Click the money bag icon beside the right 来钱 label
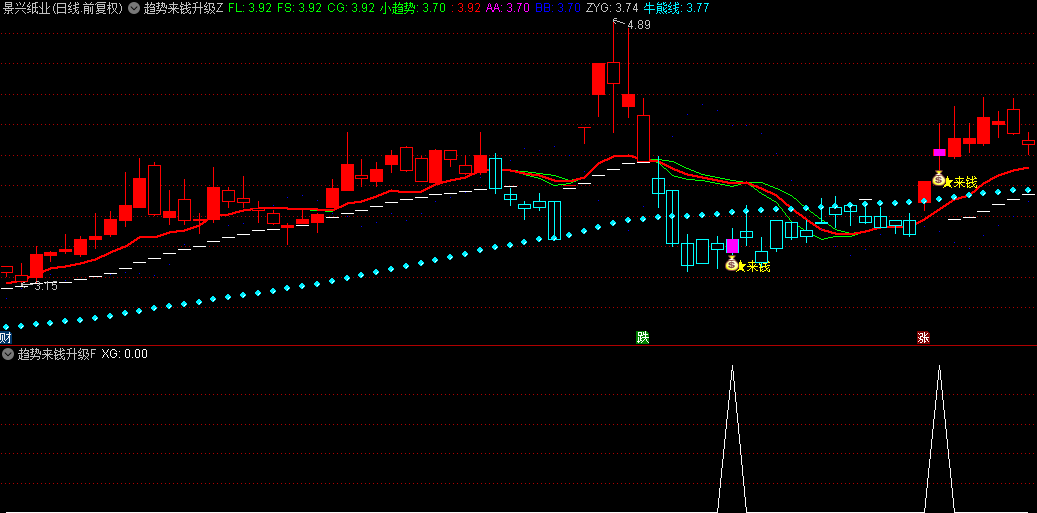The width and height of the screenshot is (1037, 513). [x=938, y=178]
